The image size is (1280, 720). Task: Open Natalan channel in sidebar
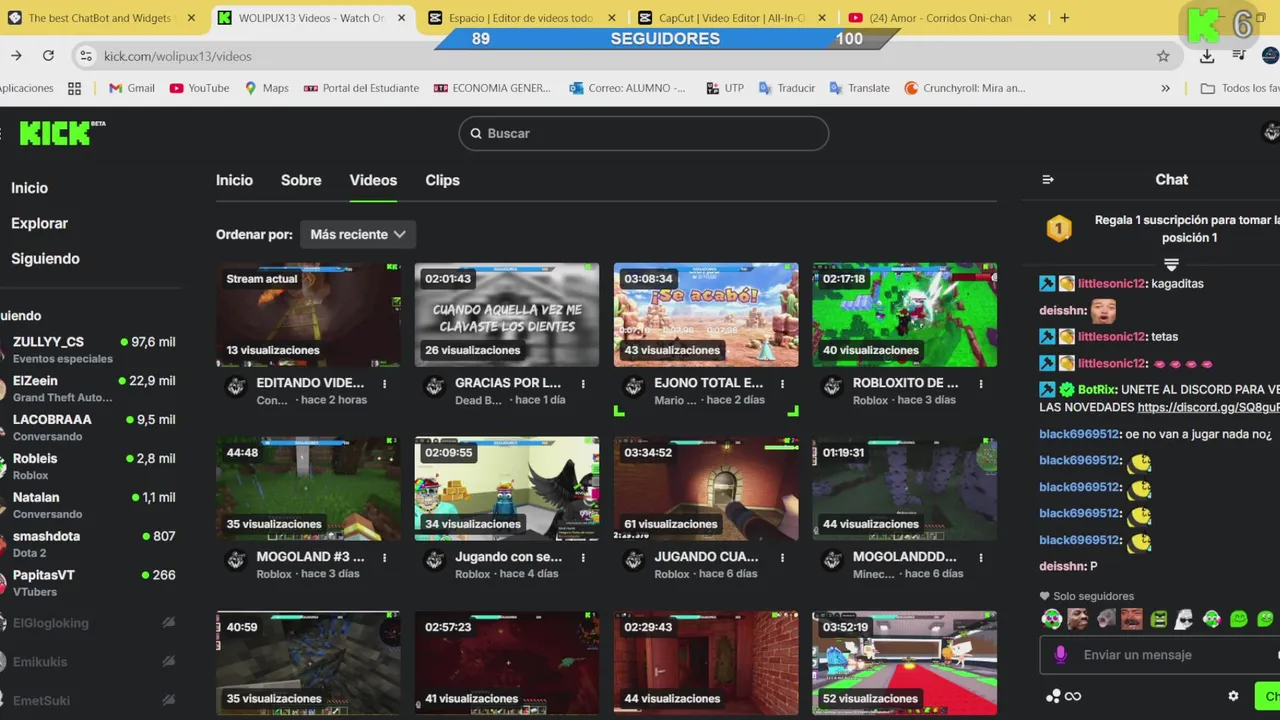point(90,505)
